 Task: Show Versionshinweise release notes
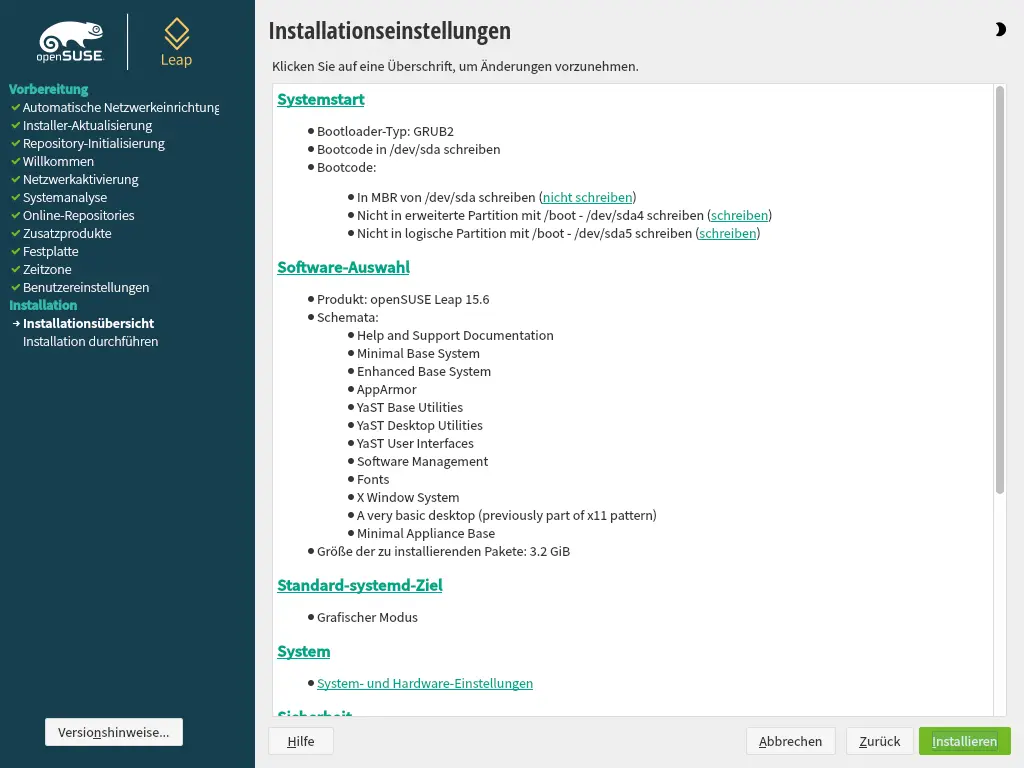tap(114, 732)
